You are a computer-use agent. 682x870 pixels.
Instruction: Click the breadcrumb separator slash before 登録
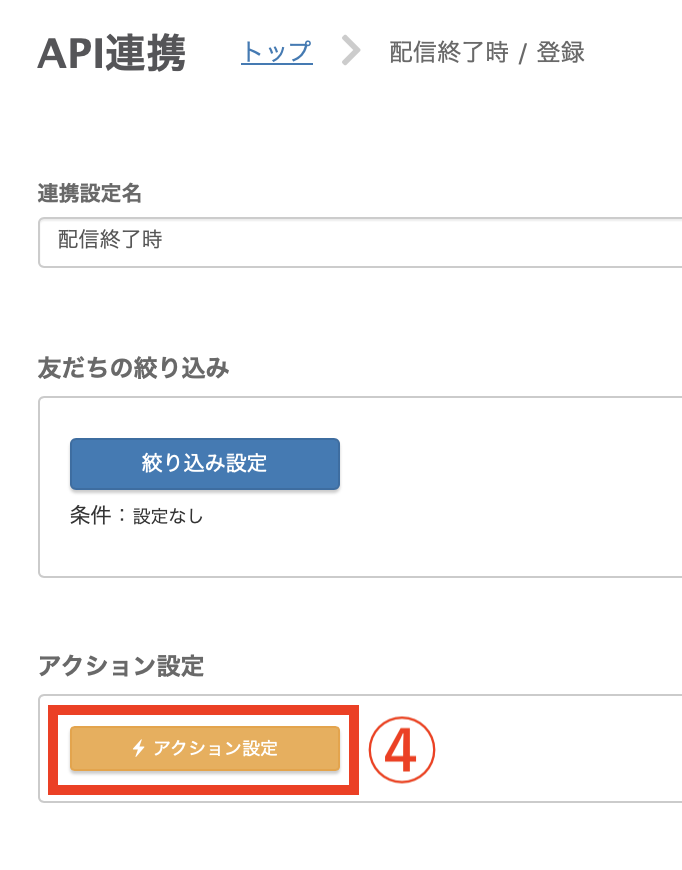(x=521, y=53)
